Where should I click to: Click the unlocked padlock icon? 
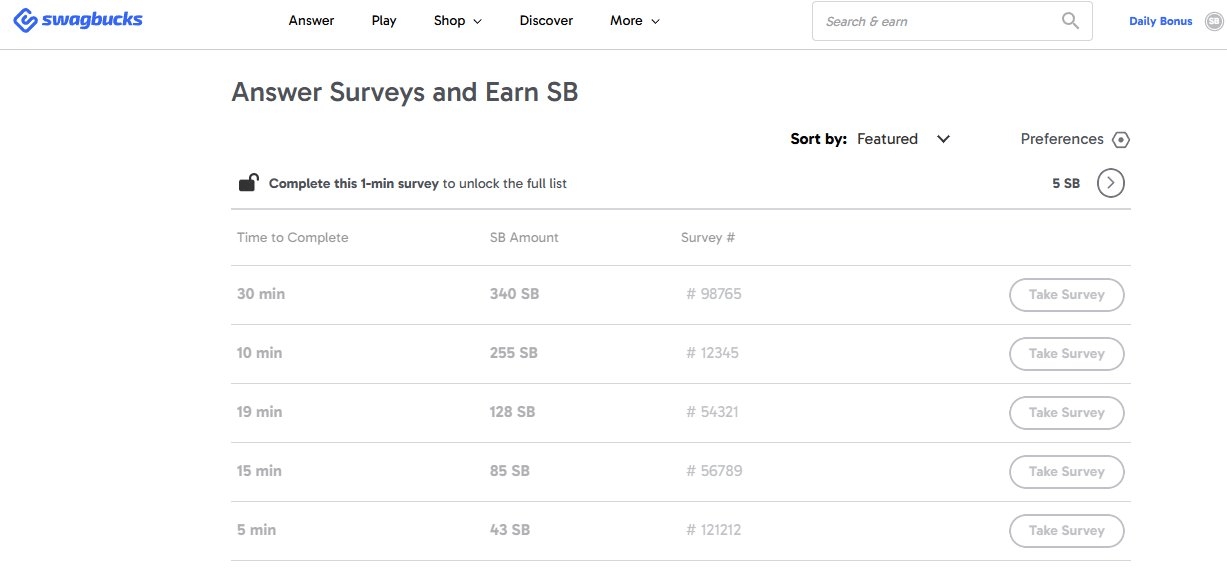coord(248,182)
